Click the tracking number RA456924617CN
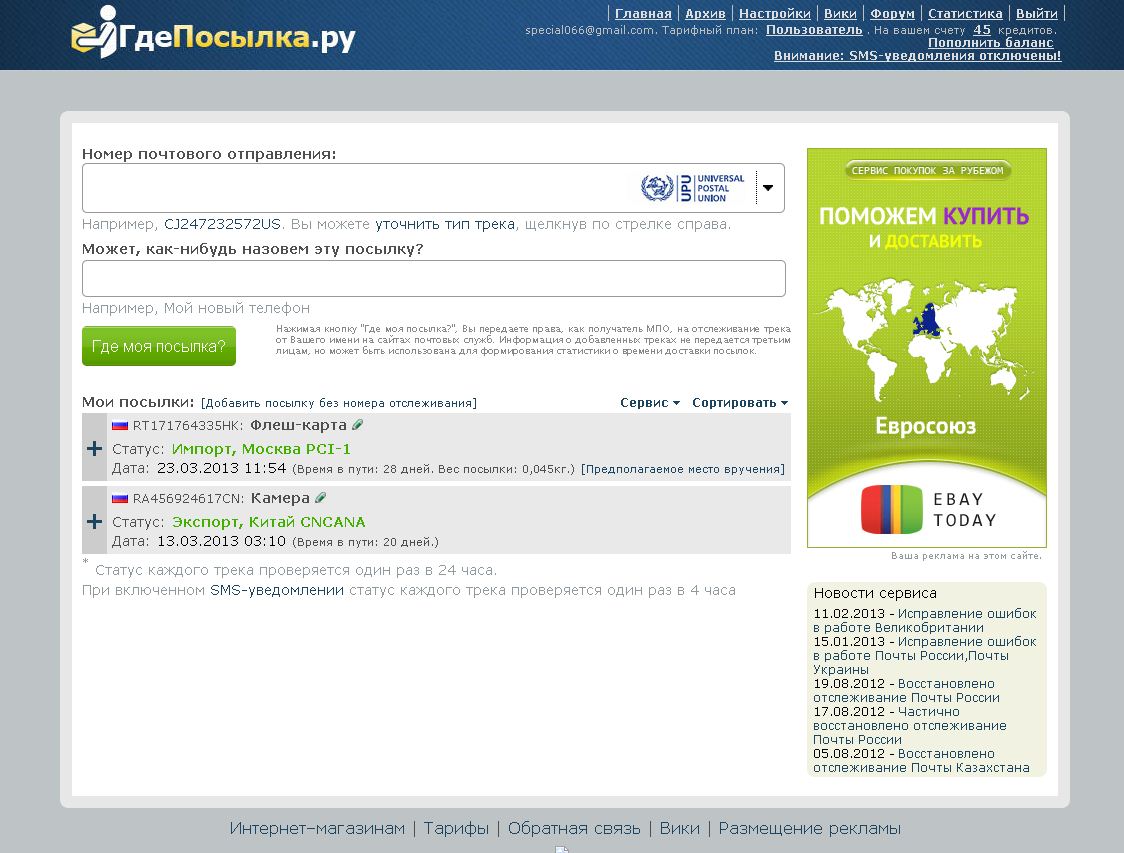 (x=189, y=499)
